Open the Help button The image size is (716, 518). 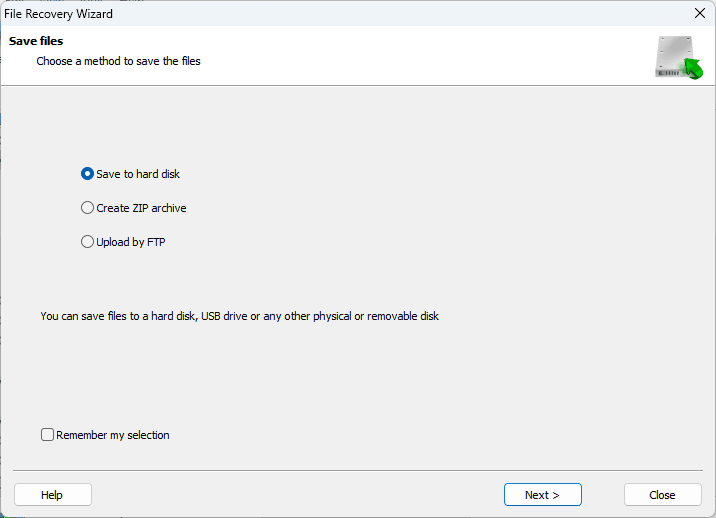click(53, 495)
